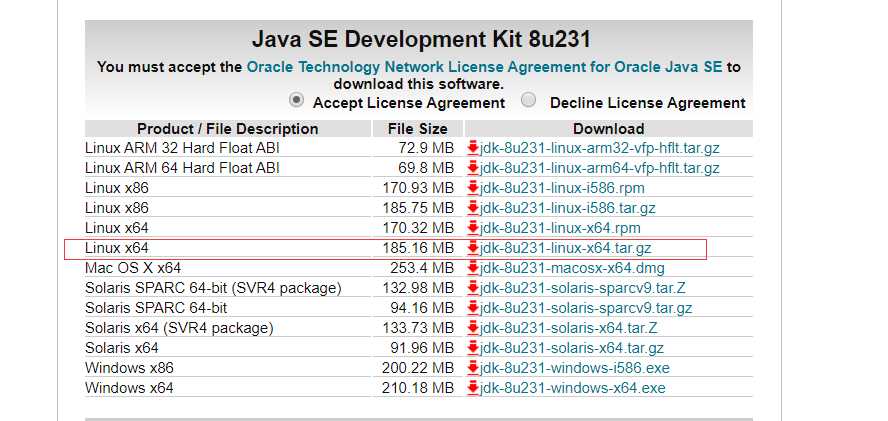Viewport: 888px width, 421px height.
Task: Download jdk-8u231-solaris-sparcv9.tar.gz file
Action: point(586,308)
